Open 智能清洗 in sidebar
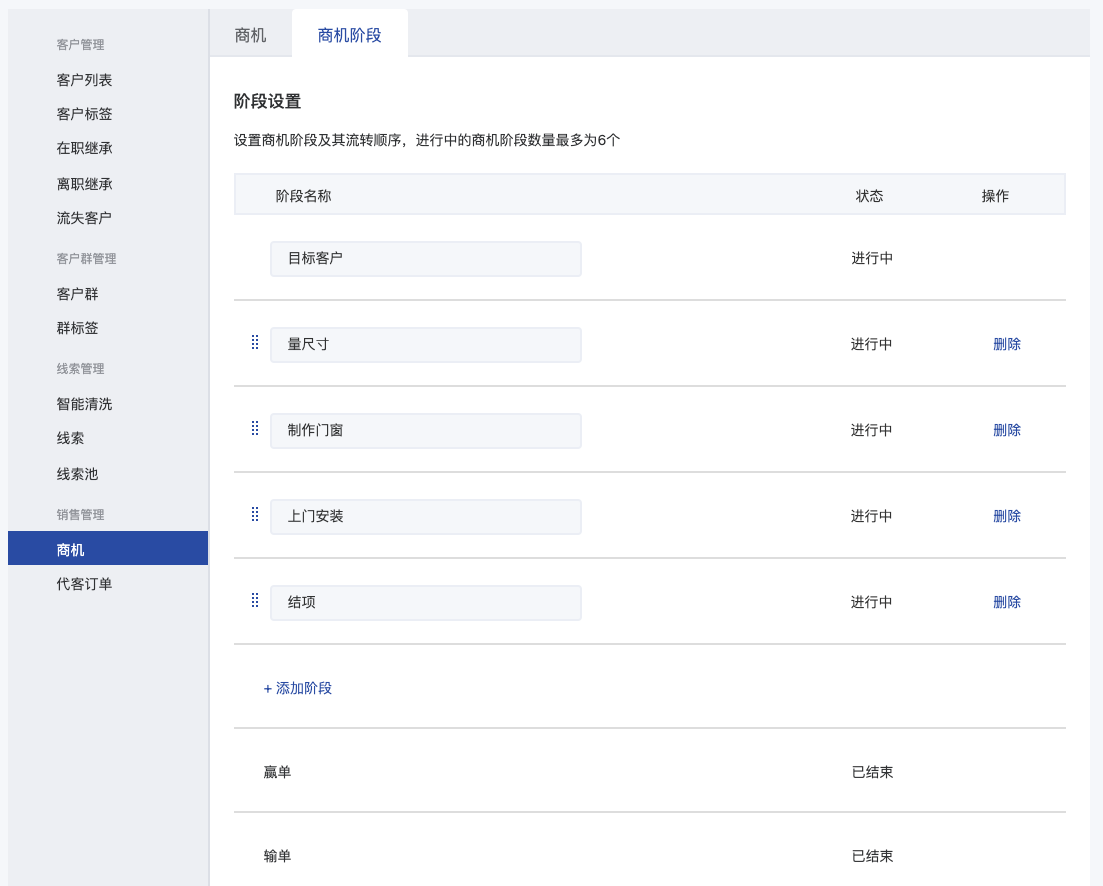This screenshot has width=1103, height=886. (84, 404)
